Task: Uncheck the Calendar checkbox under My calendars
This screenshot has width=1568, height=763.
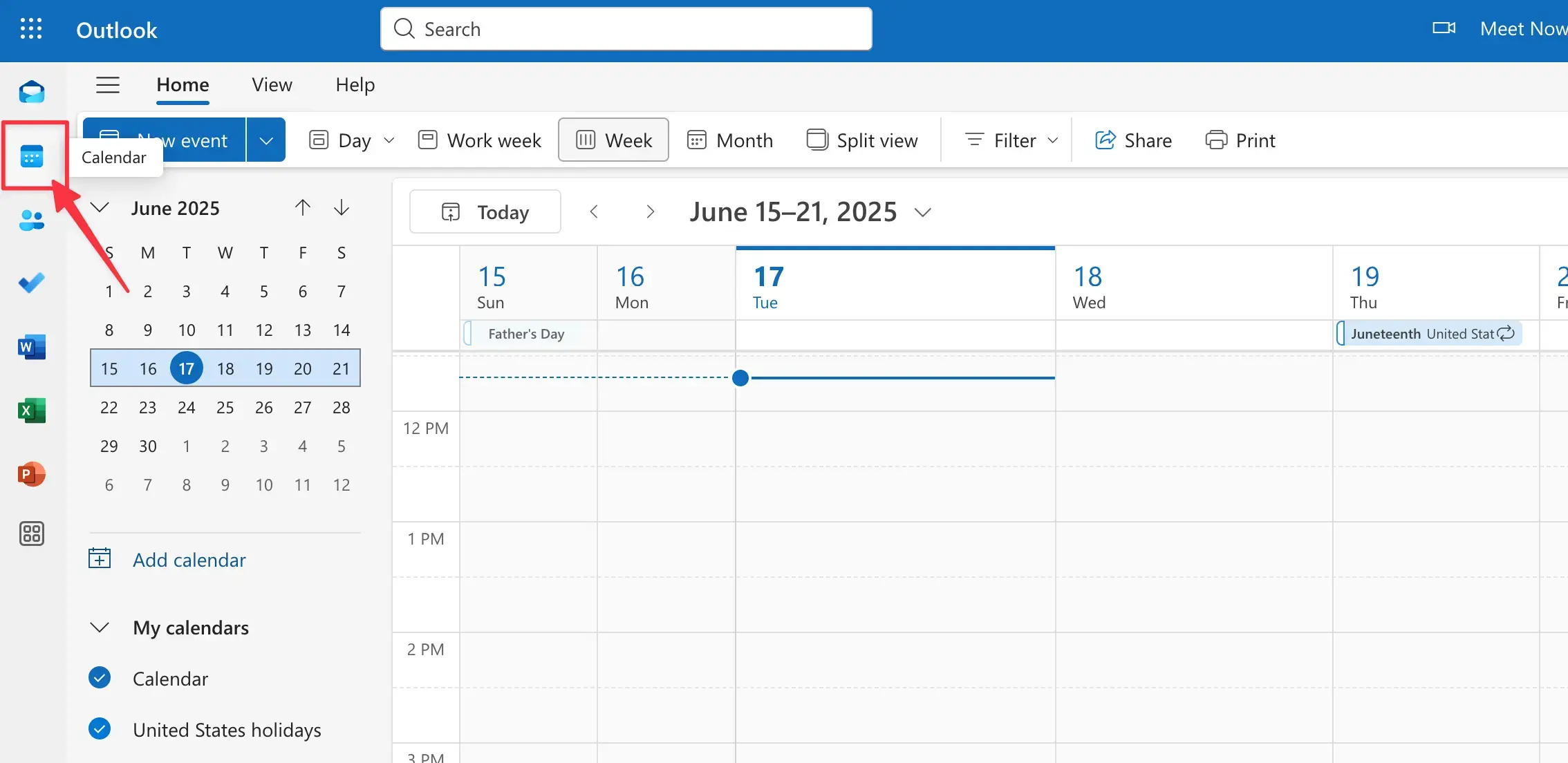Action: tap(100, 678)
